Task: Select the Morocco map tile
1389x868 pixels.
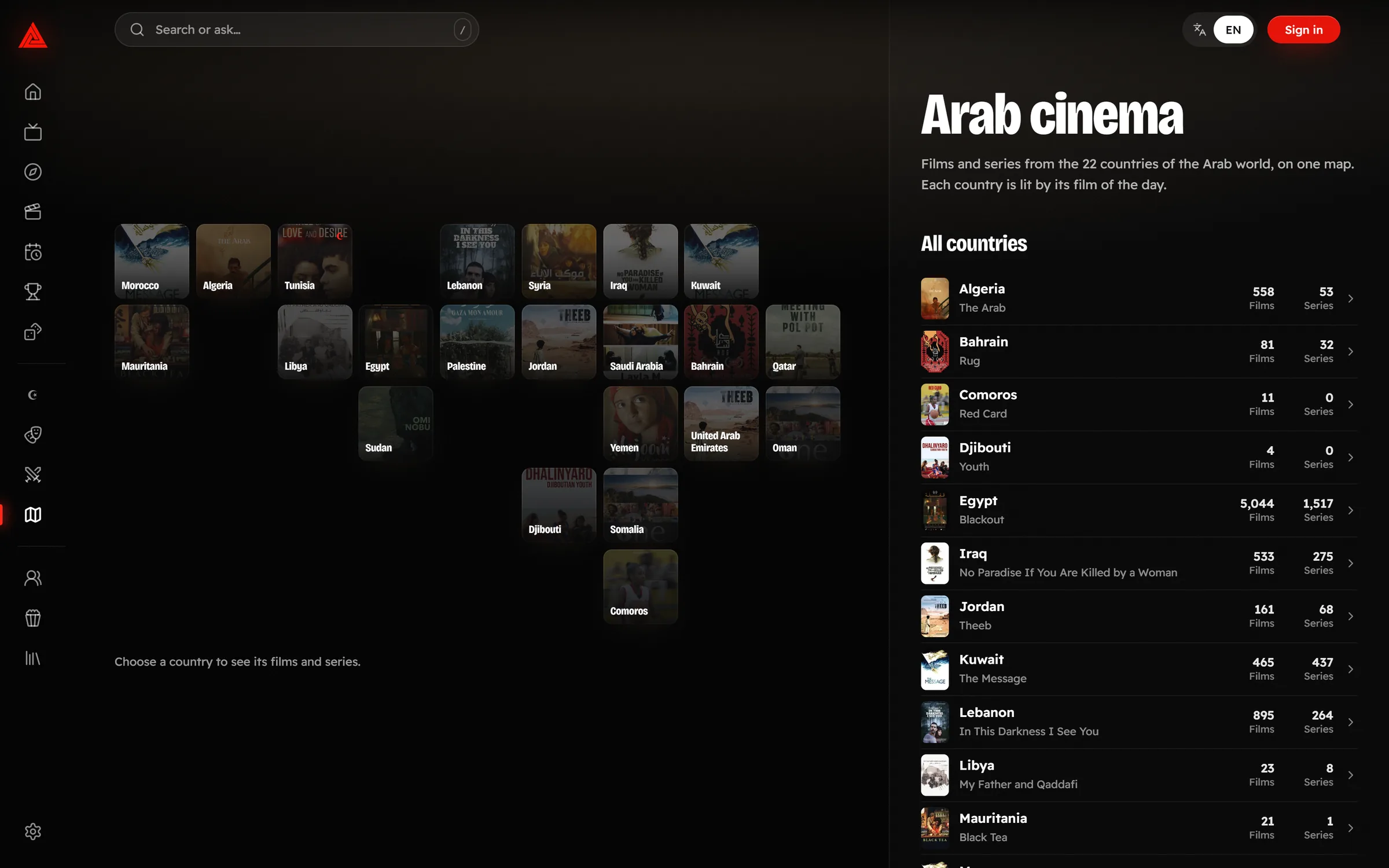Action: 152,261
